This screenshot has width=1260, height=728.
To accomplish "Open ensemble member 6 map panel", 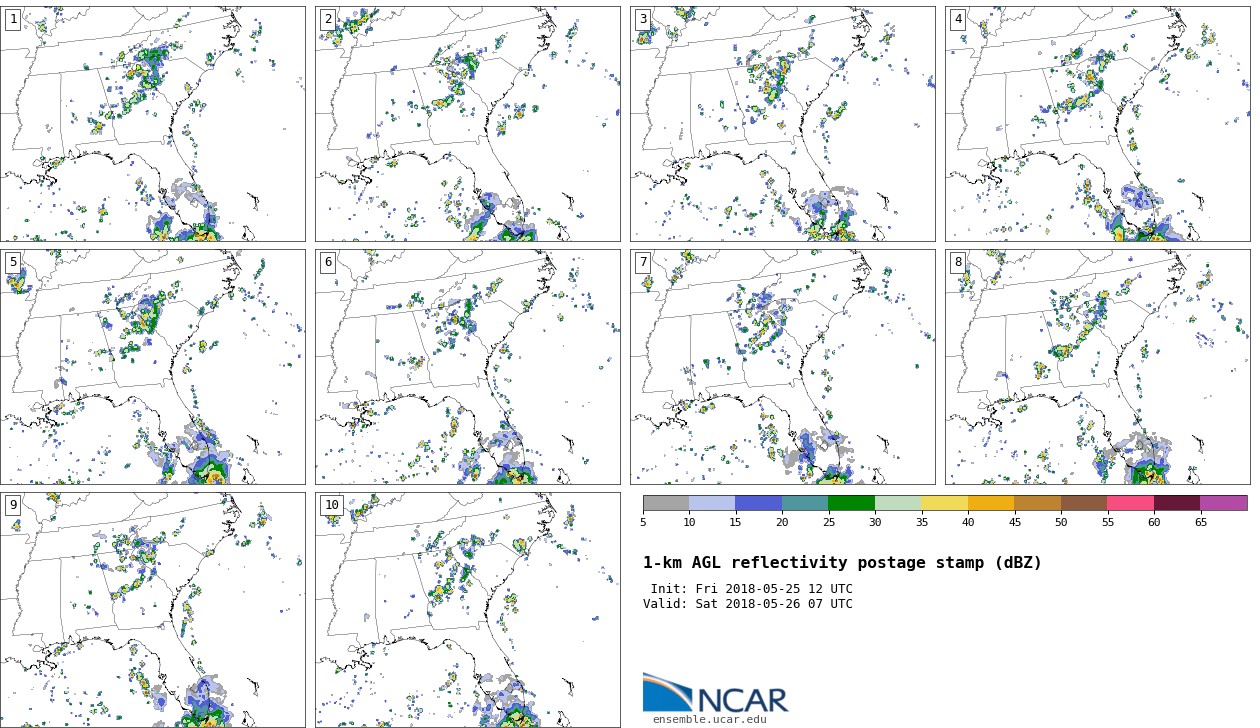I will pyautogui.click(x=468, y=367).
